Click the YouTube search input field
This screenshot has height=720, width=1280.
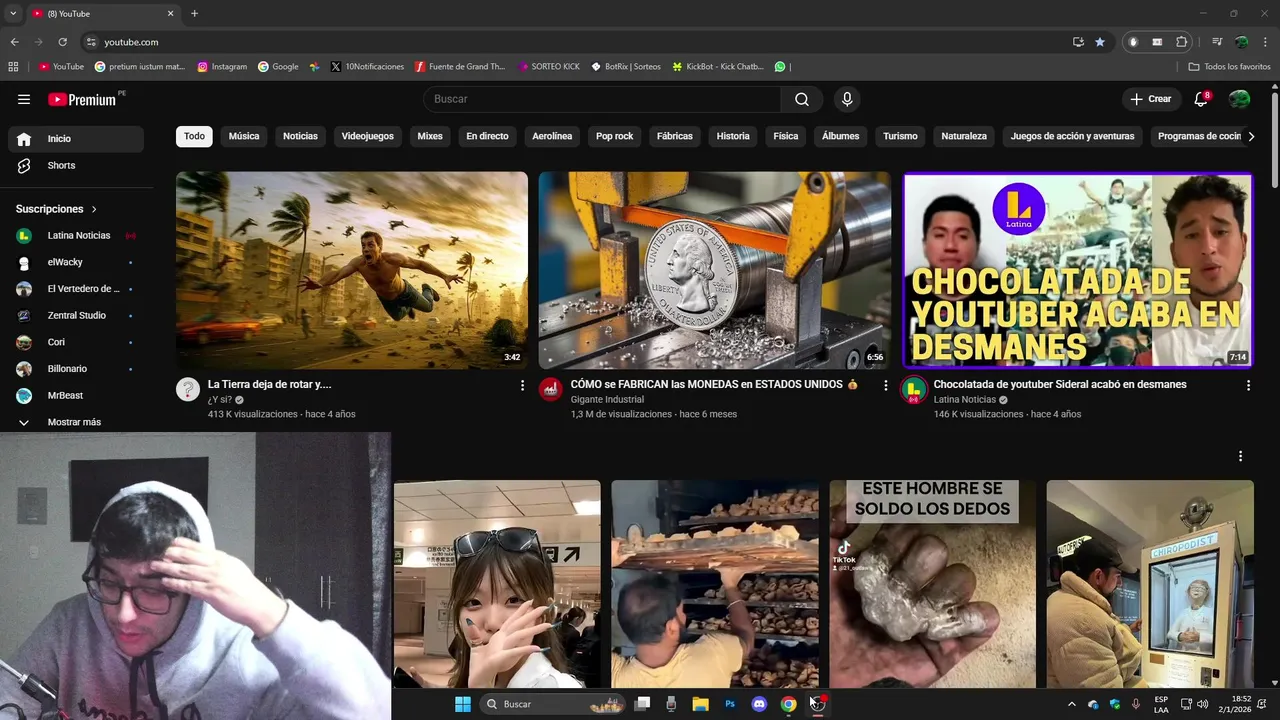tap(602, 99)
